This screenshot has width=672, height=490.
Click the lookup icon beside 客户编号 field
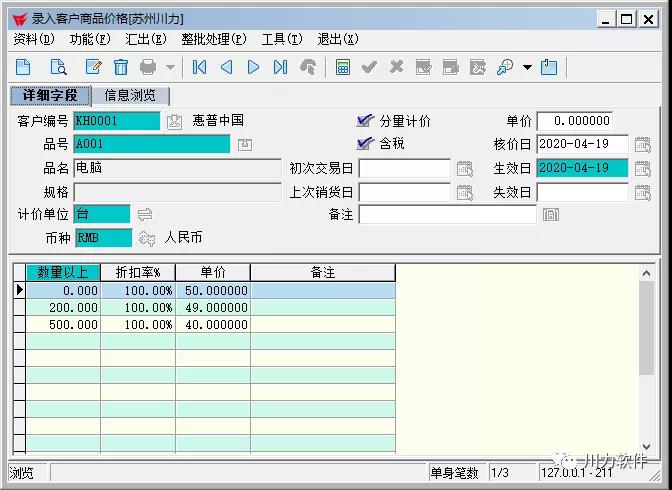point(174,121)
